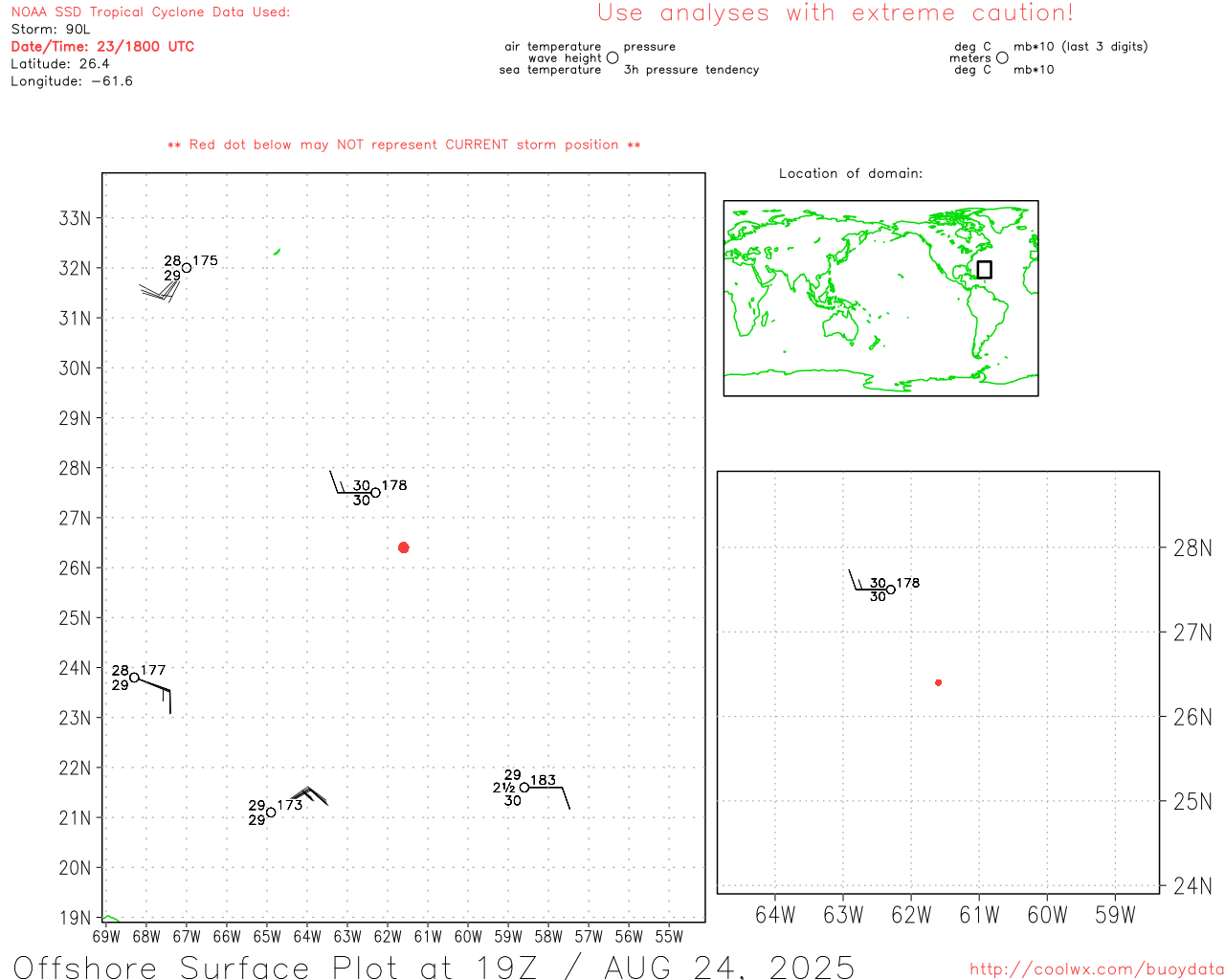The image size is (1225, 980).
Task: Click 'Storm: 90L' label
Action: click(51, 30)
